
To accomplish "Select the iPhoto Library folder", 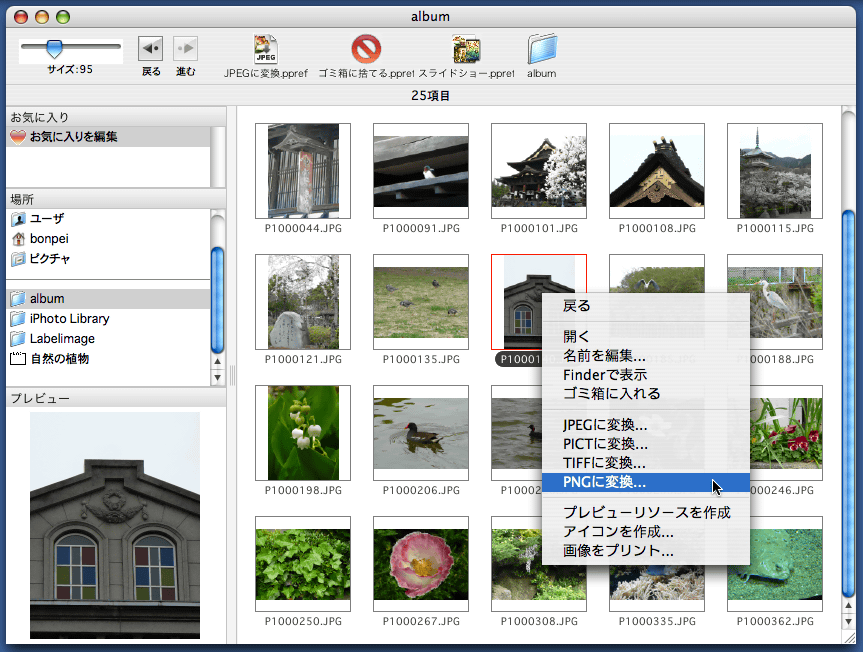I will click(x=69, y=319).
